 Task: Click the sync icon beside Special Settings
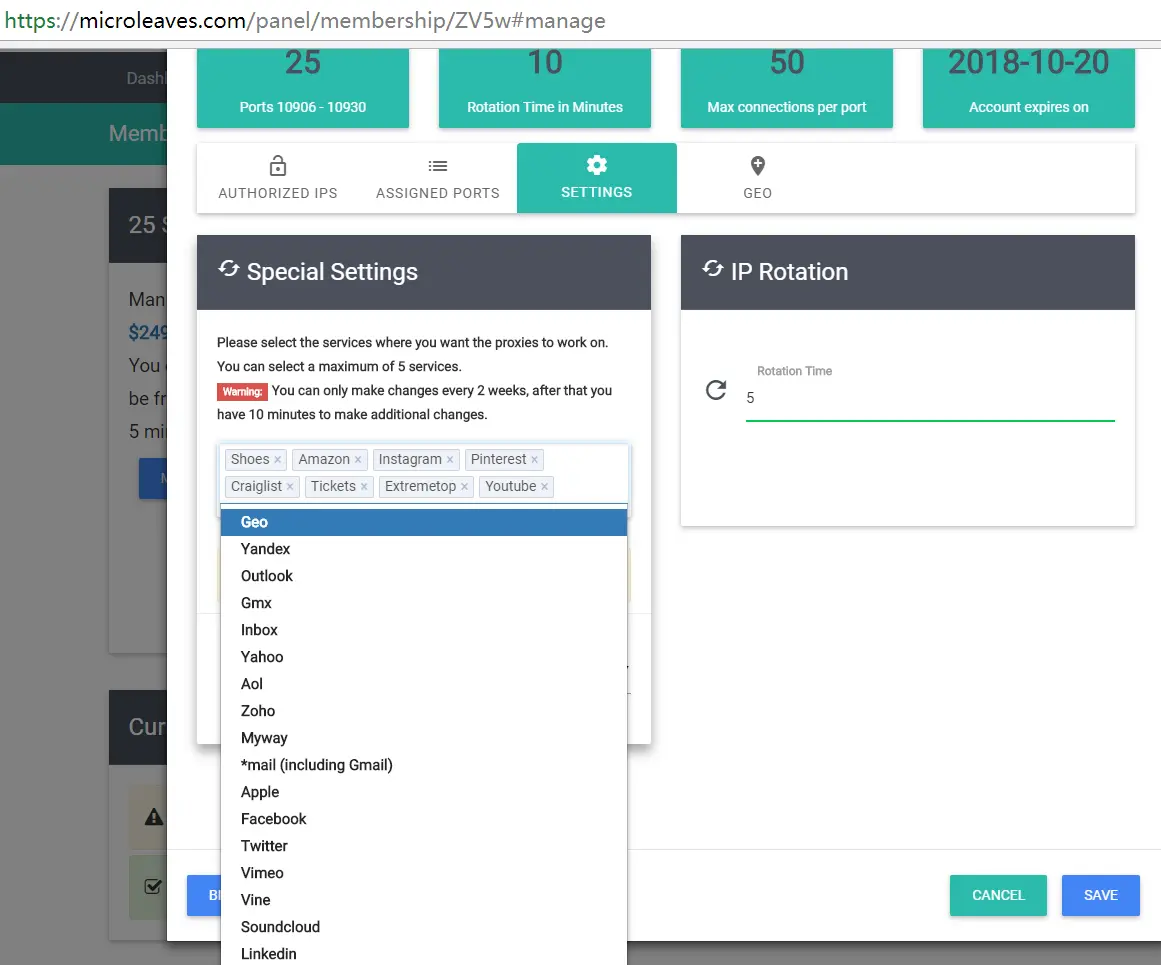(229, 269)
